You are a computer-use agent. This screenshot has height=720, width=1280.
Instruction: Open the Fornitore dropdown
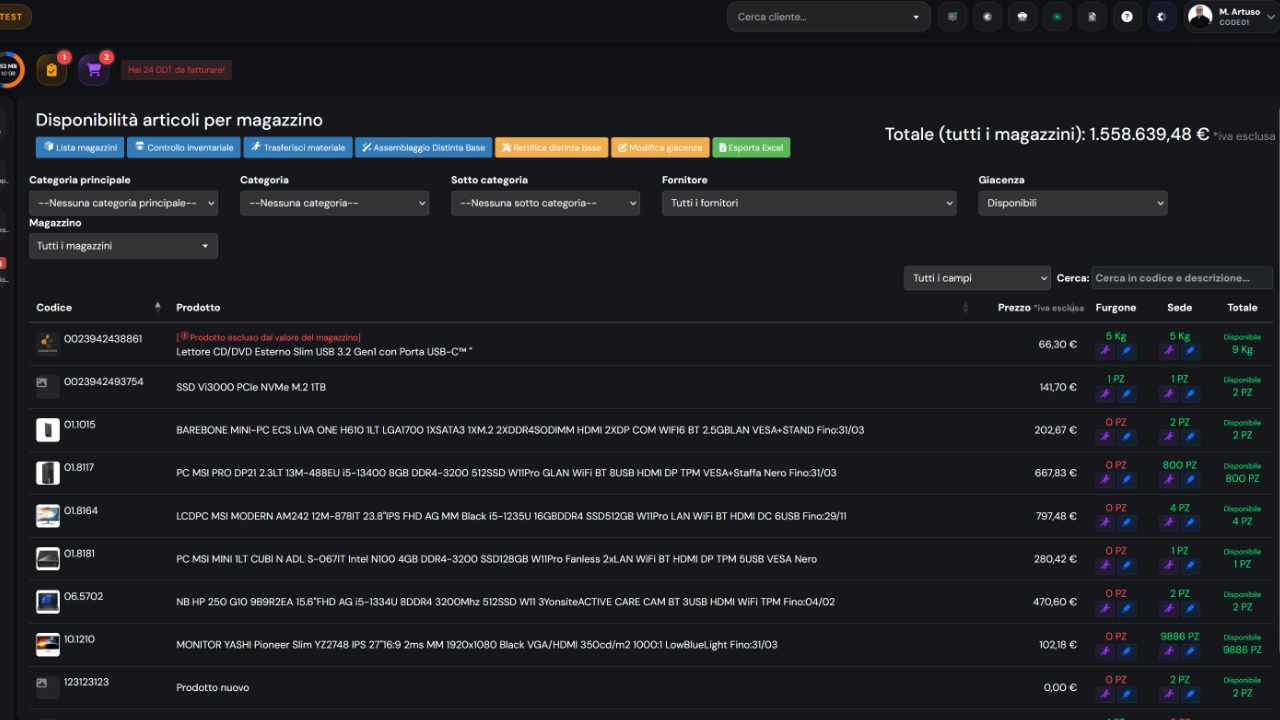809,203
